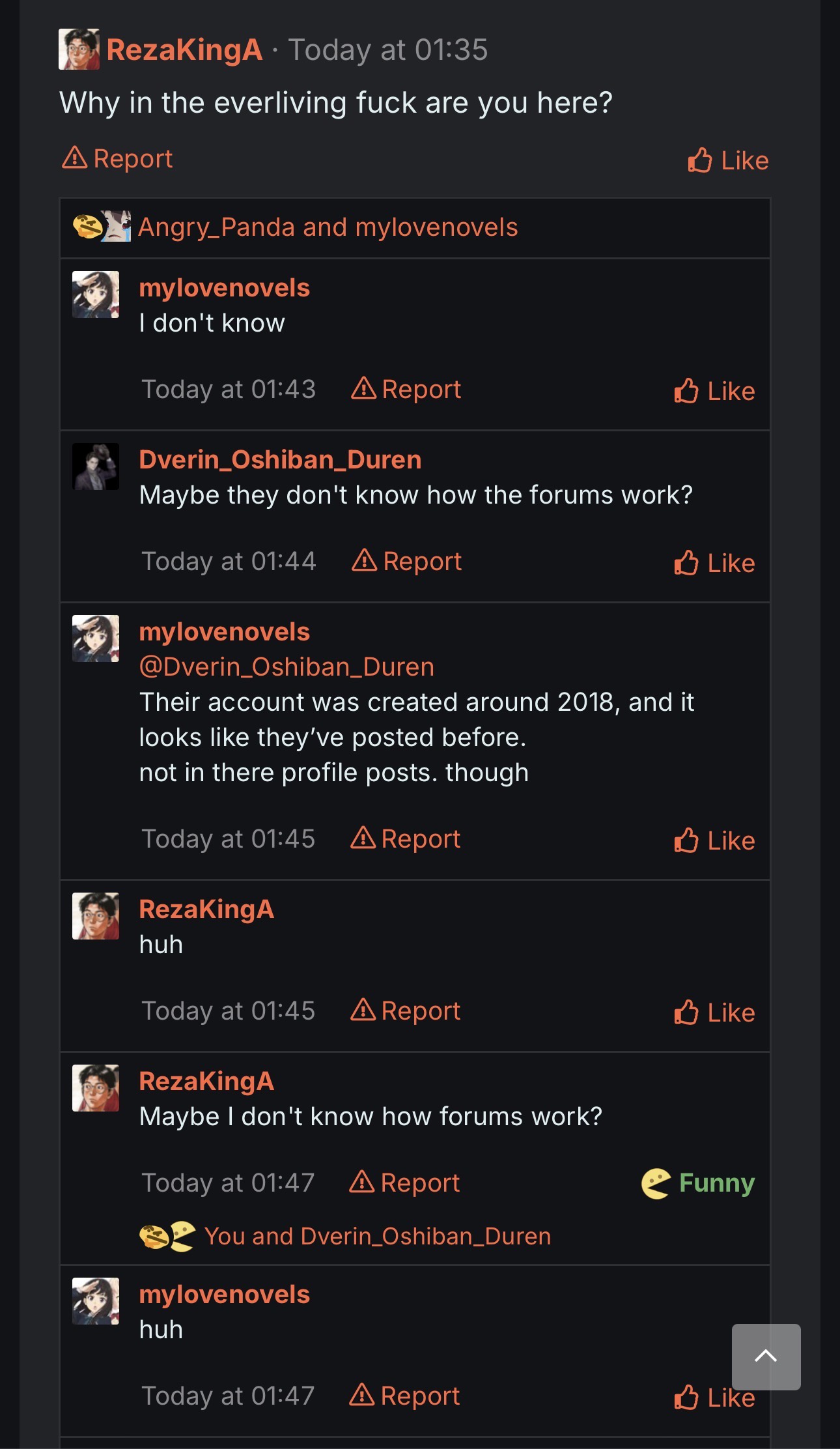Screen dimensions: 840x1449
Task: Open the @Dverin_Oshiban_Duren mention link
Action: (287, 667)
